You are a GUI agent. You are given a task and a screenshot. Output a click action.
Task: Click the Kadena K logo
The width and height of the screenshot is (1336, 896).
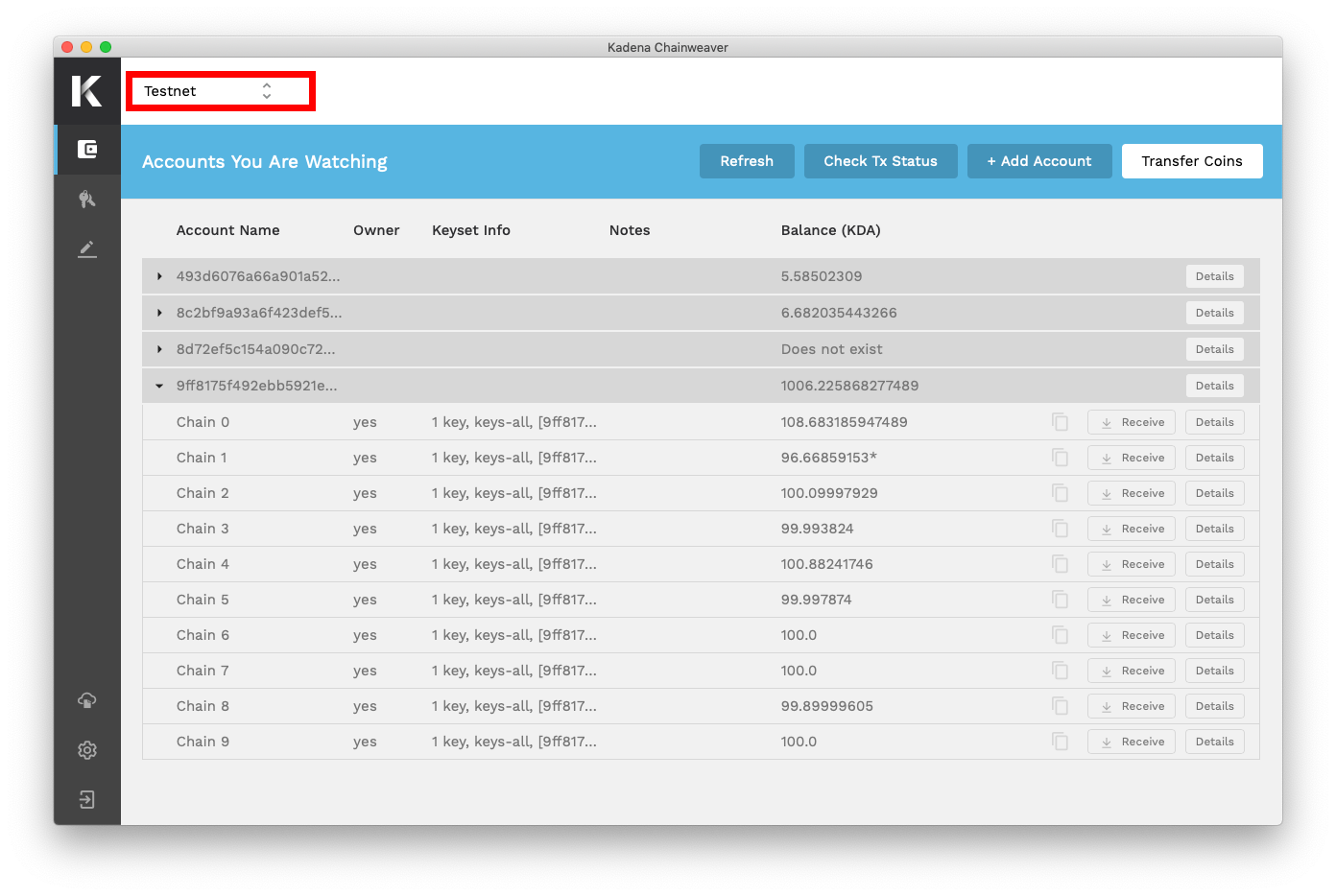point(87,91)
